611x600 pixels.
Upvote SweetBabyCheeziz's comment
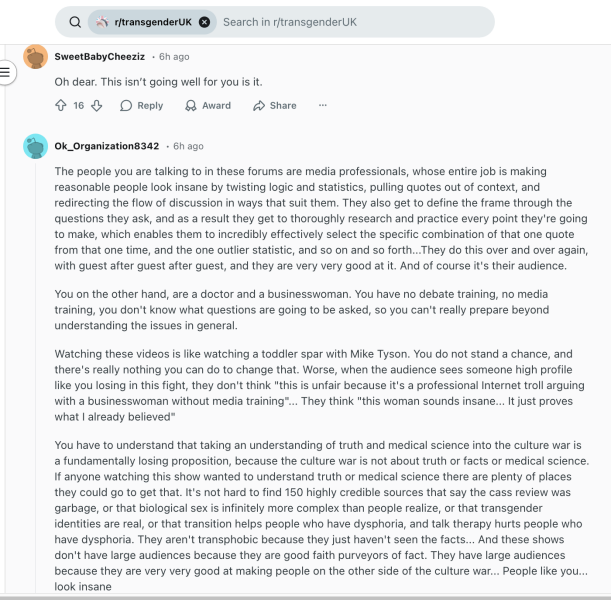coord(61,105)
